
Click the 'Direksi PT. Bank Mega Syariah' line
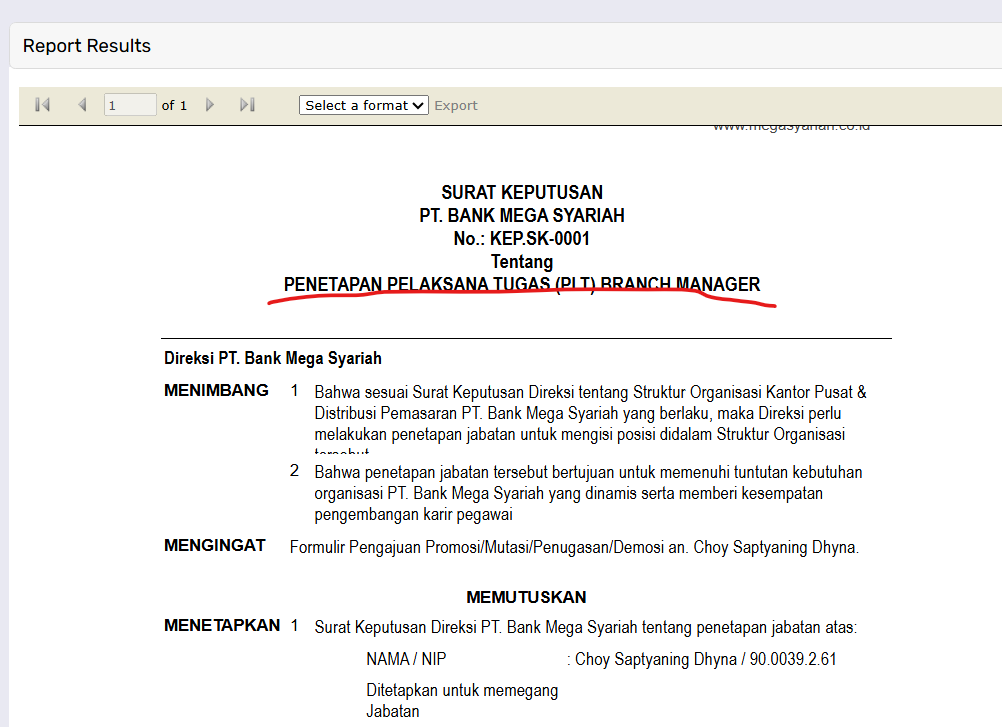point(273,358)
